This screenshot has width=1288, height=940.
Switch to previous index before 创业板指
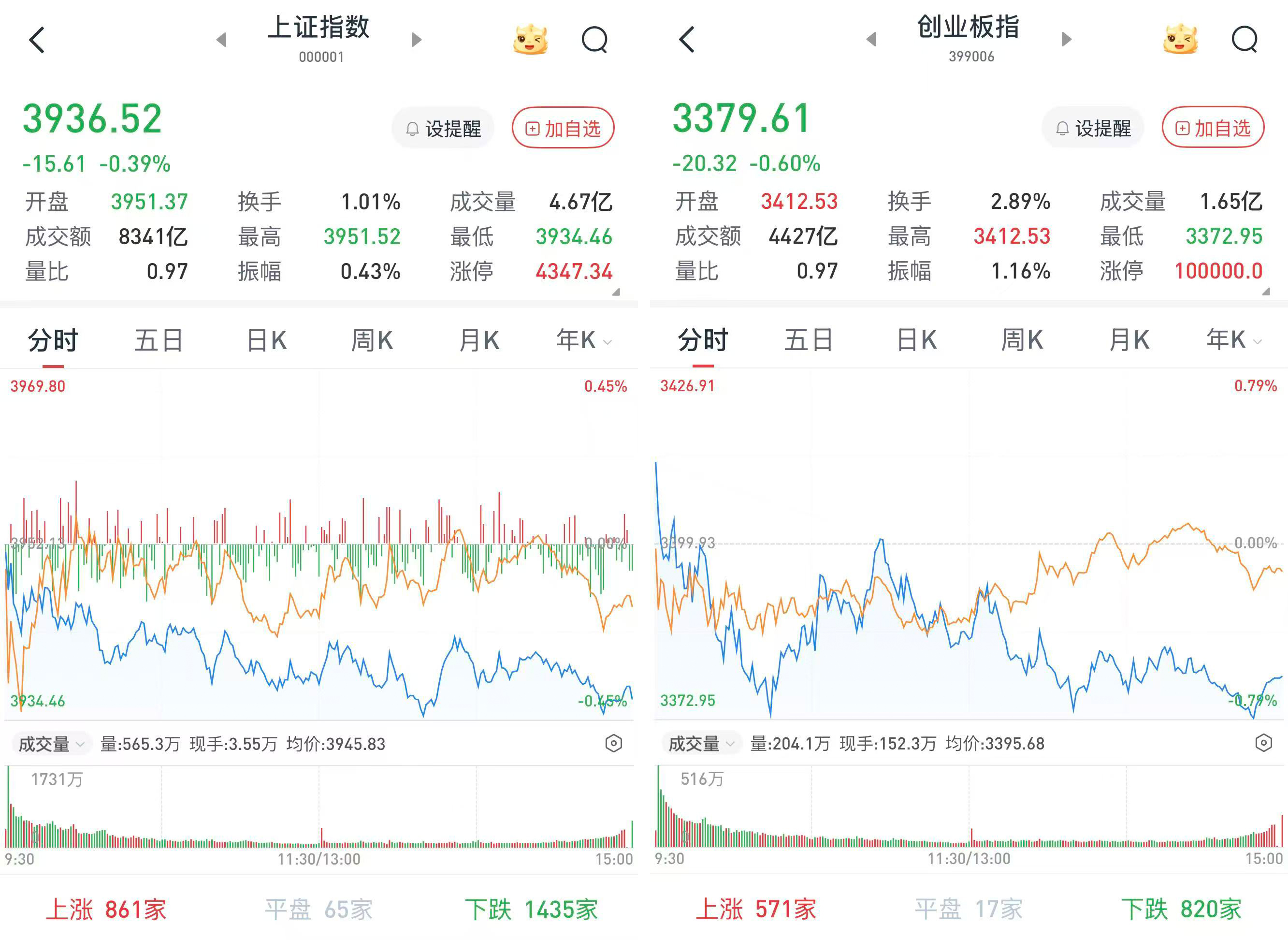tap(872, 39)
